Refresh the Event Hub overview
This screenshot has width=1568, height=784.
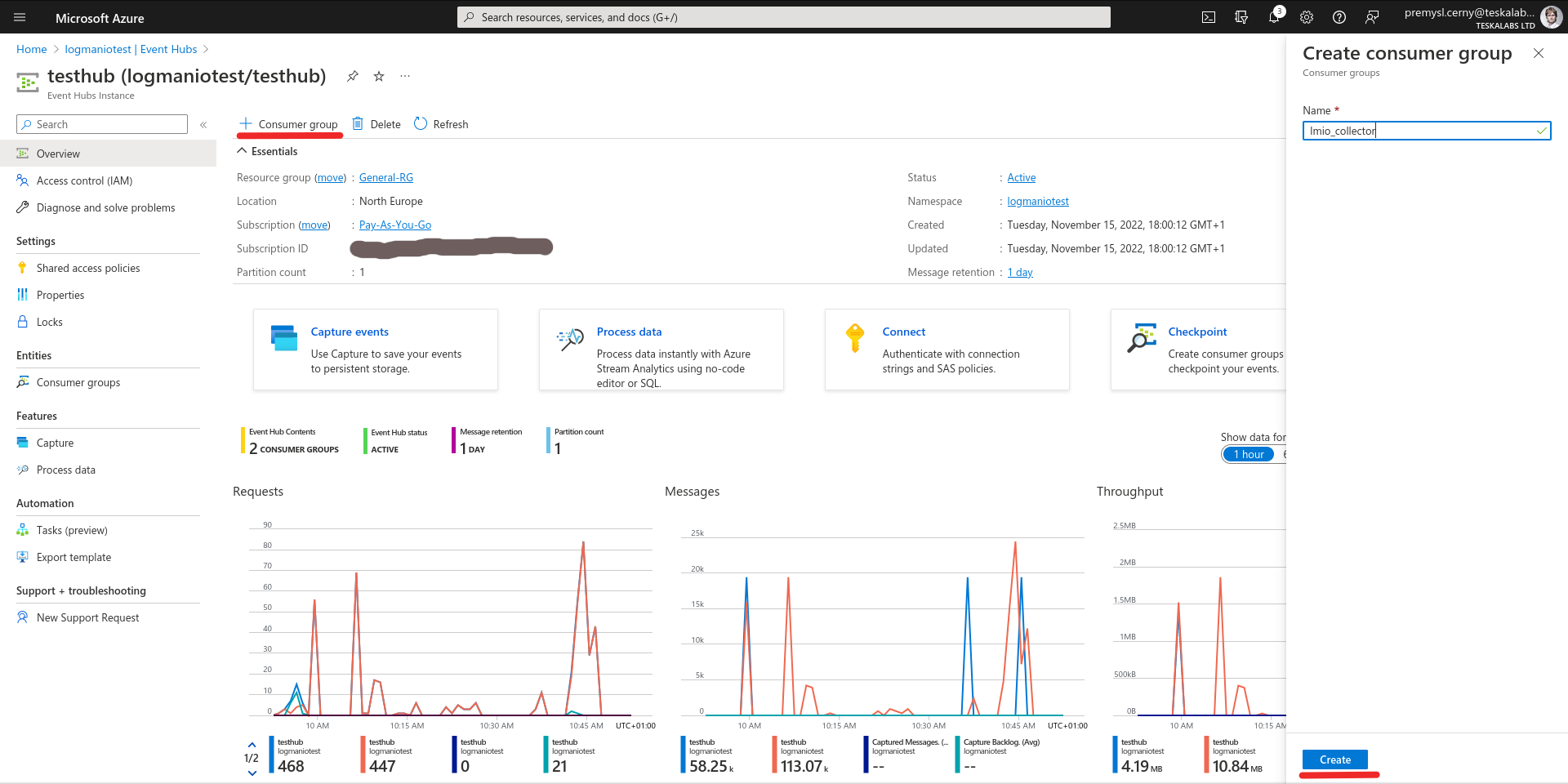pyautogui.click(x=441, y=124)
